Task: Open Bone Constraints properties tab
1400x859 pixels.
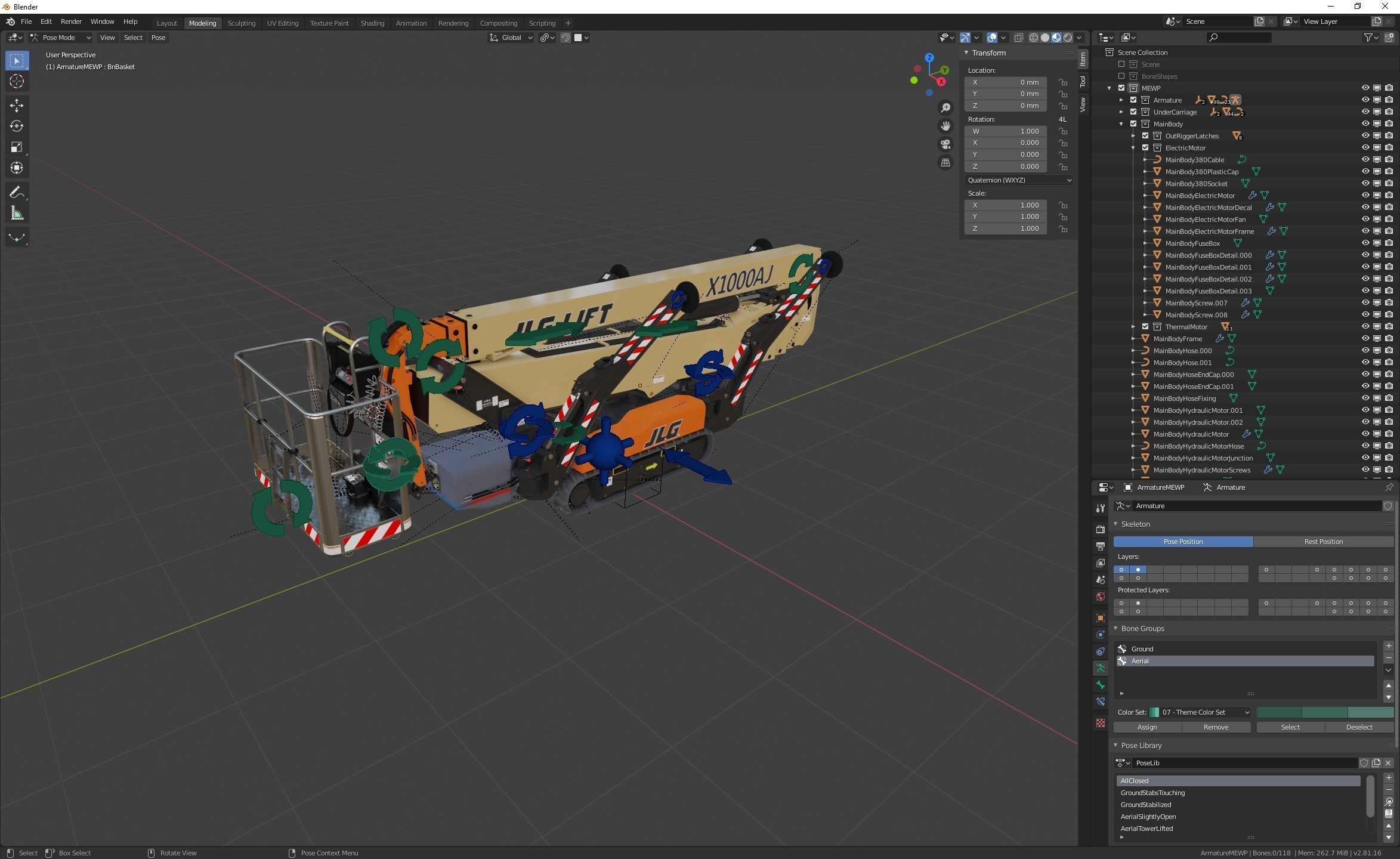Action: click(x=1101, y=702)
